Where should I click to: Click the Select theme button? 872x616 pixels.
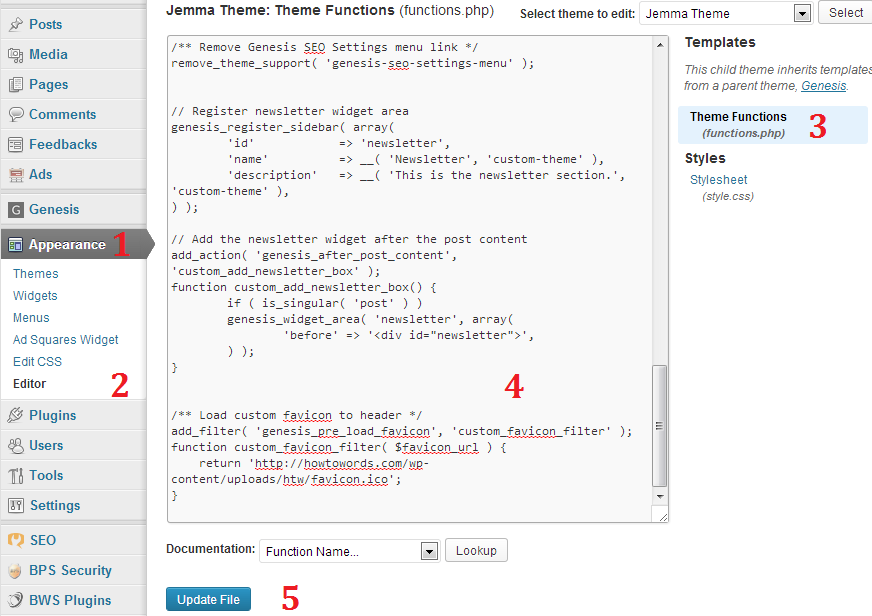click(845, 13)
